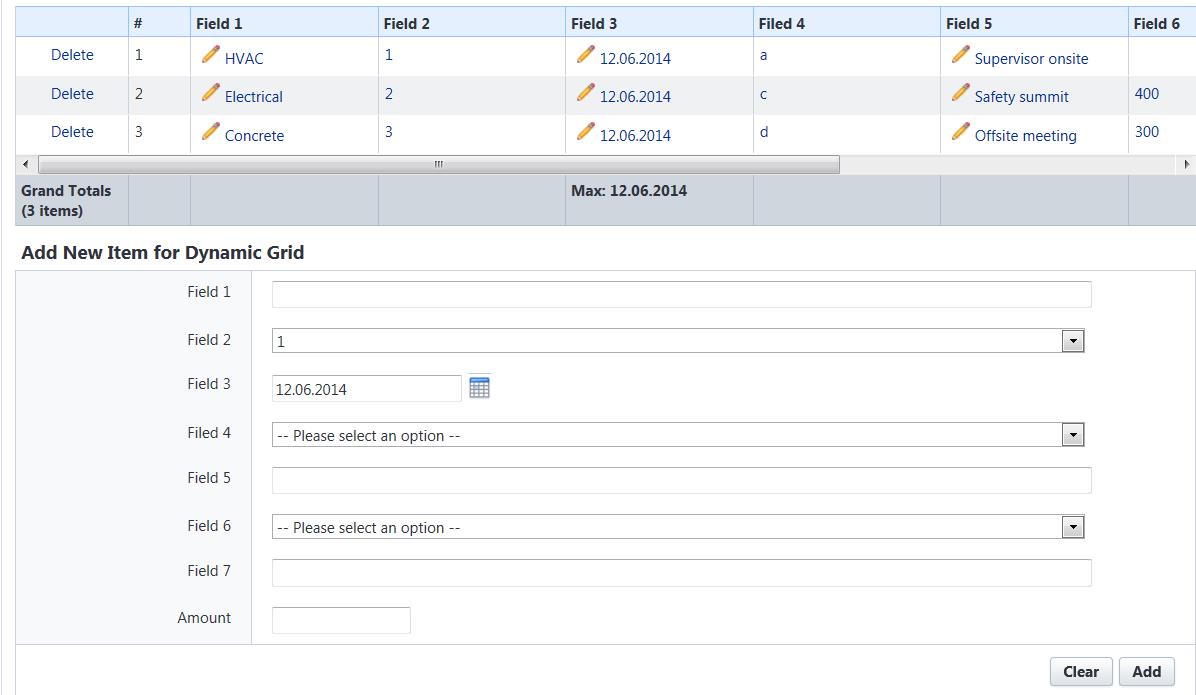The height and width of the screenshot is (695, 1196).
Task: Focus the Amount input box
Action: click(x=341, y=620)
